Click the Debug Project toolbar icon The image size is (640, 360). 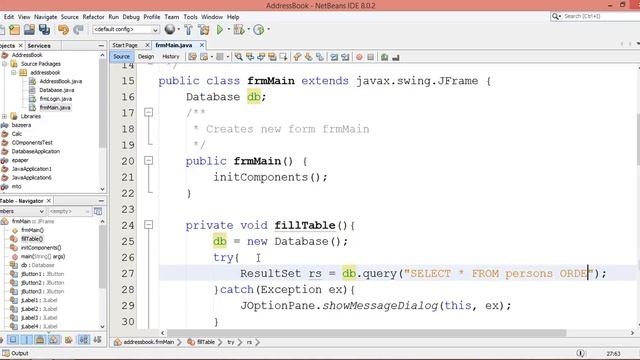click(x=239, y=30)
